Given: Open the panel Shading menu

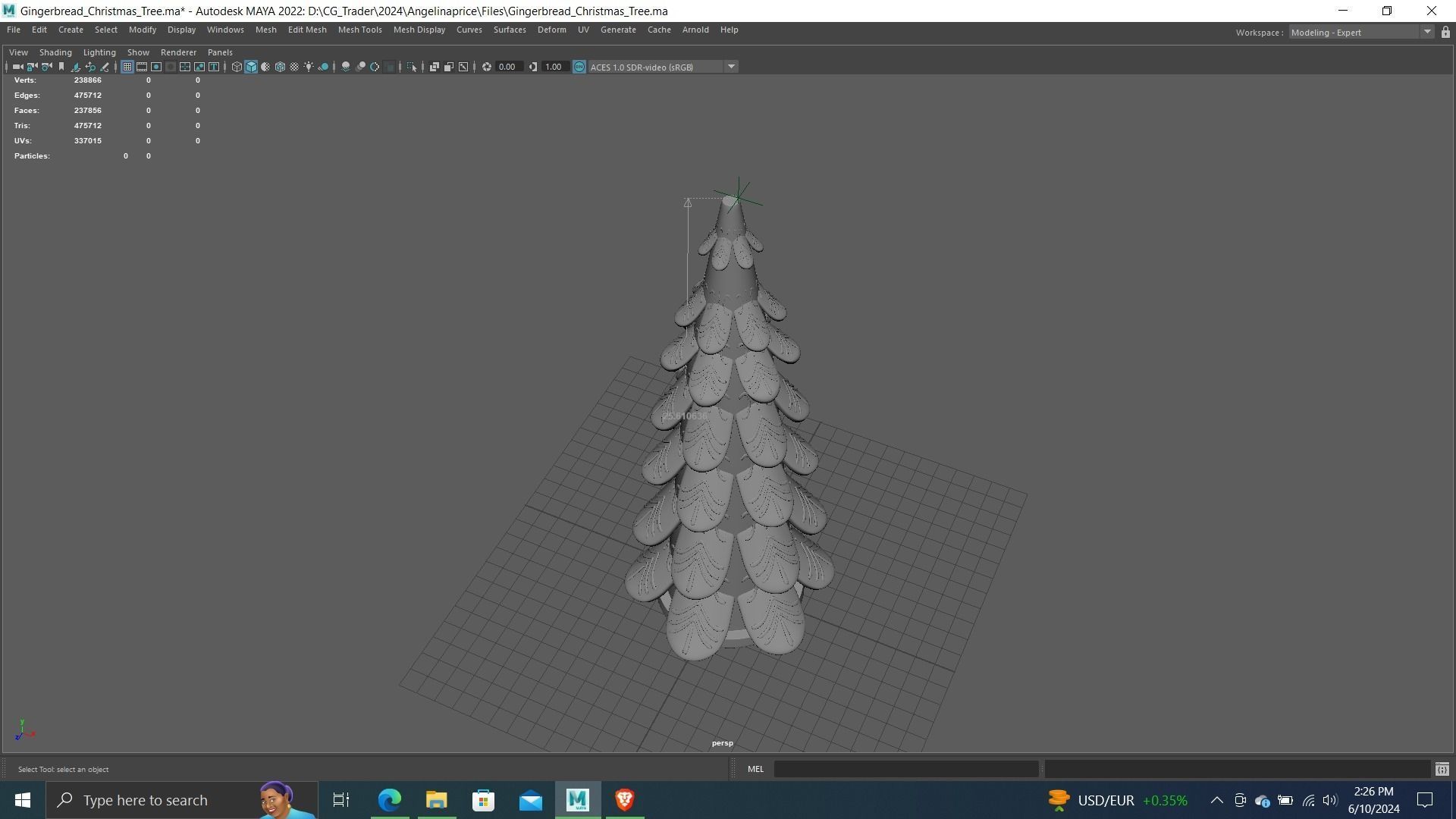Looking at the screenshot, I should [55, 52].
